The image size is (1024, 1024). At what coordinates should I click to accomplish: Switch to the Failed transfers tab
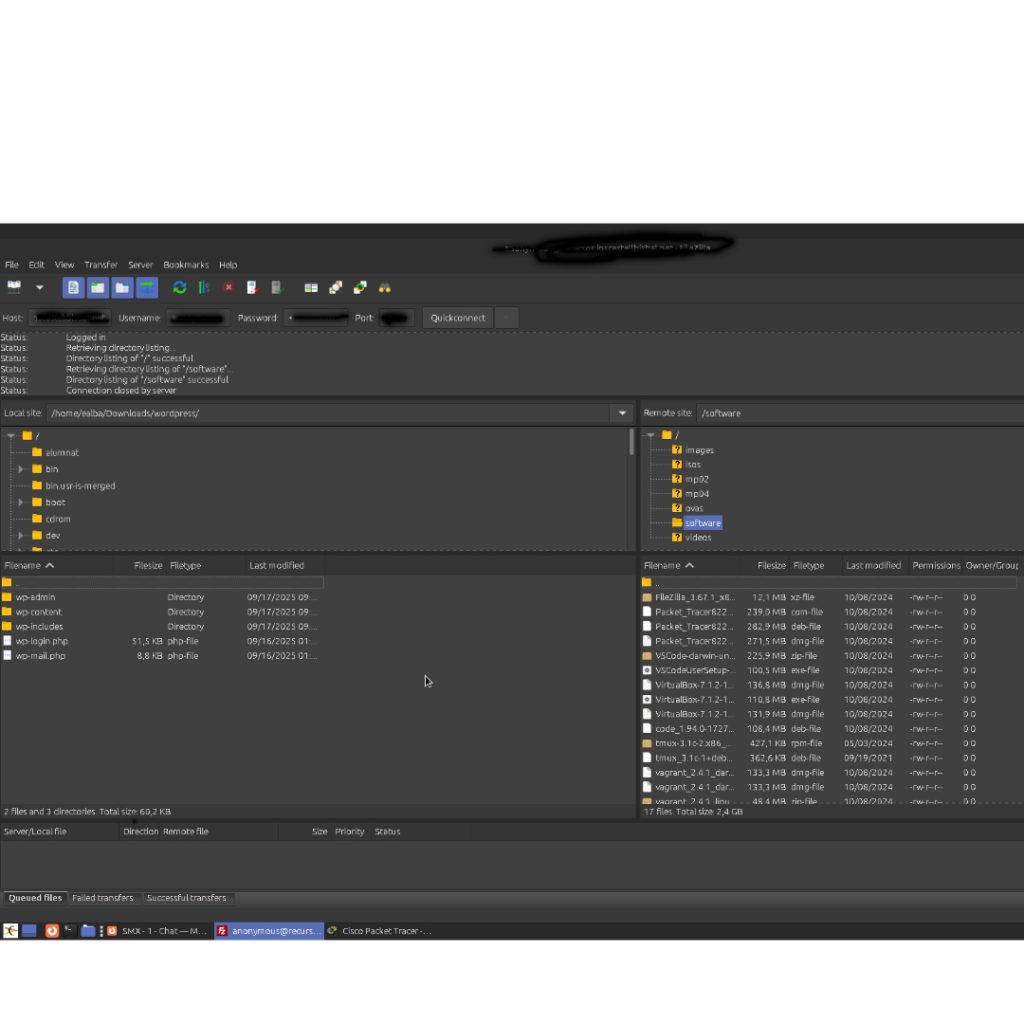click(102, 898)
